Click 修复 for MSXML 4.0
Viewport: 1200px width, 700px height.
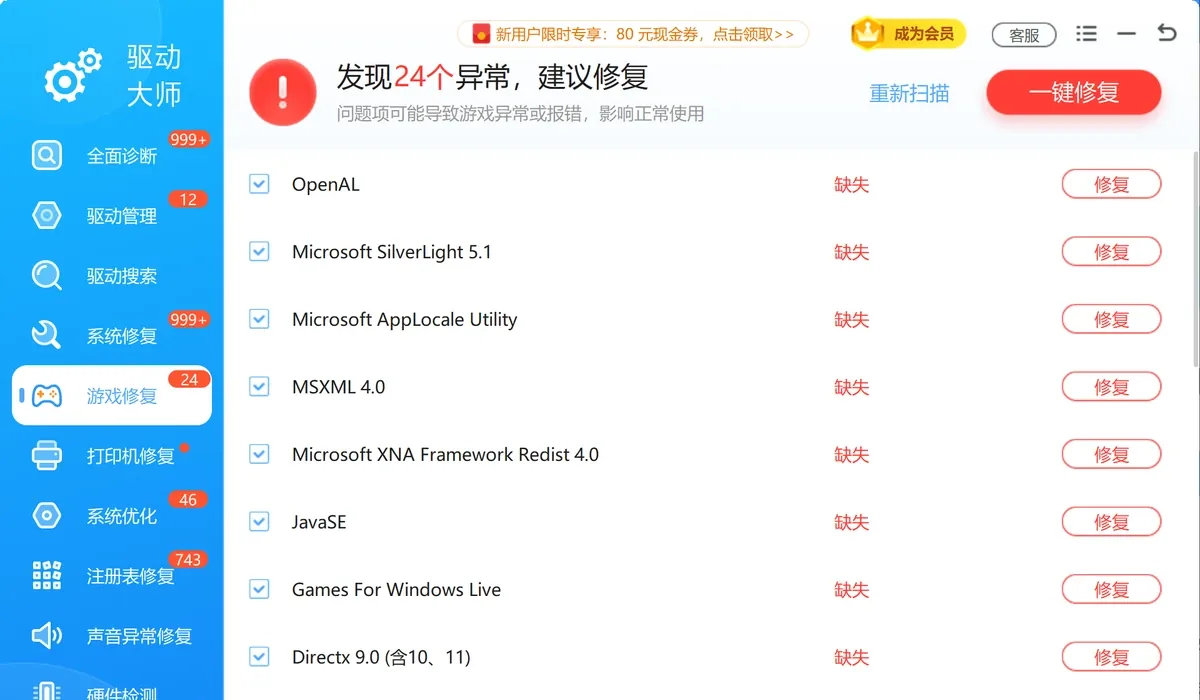pos(1111,387)
